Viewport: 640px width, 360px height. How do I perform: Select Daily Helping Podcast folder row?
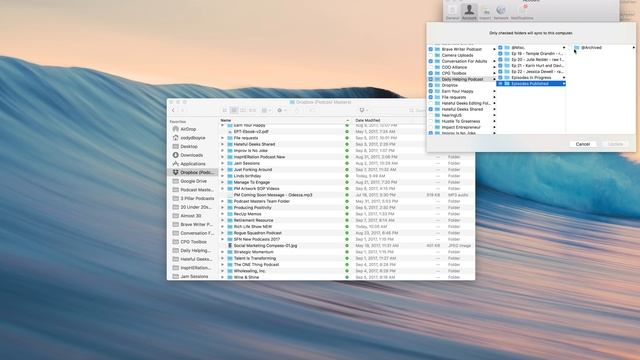click(462, 79)
